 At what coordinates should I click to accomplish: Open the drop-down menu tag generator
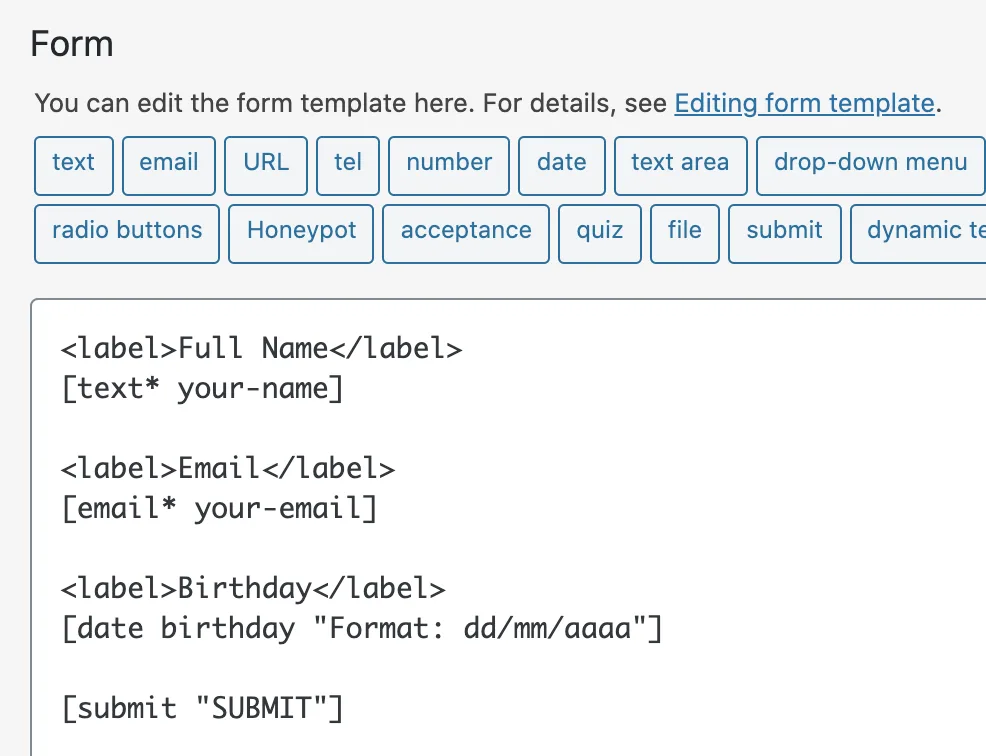point(869,163)
